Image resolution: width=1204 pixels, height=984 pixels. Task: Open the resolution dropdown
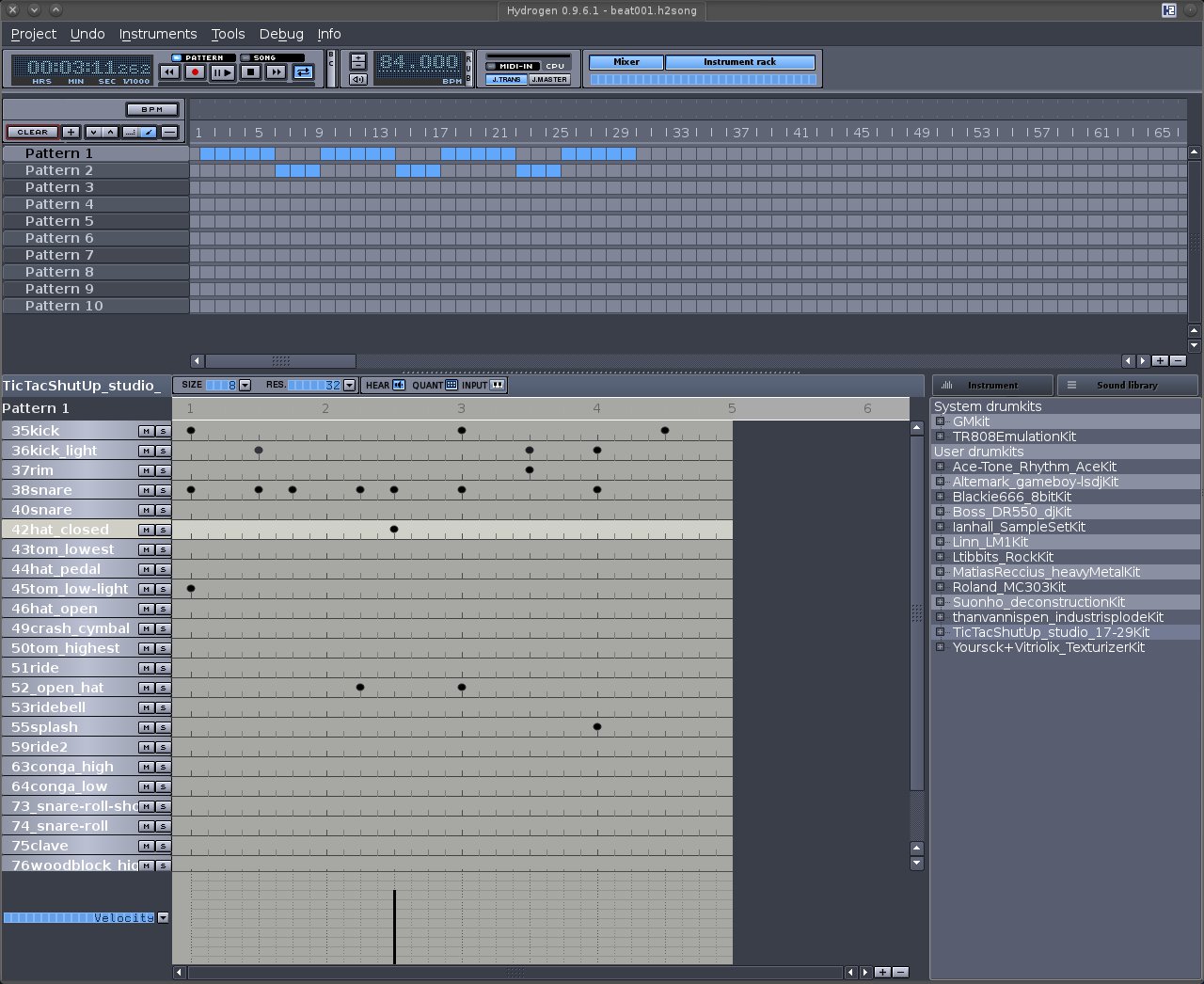coord(349,385)
